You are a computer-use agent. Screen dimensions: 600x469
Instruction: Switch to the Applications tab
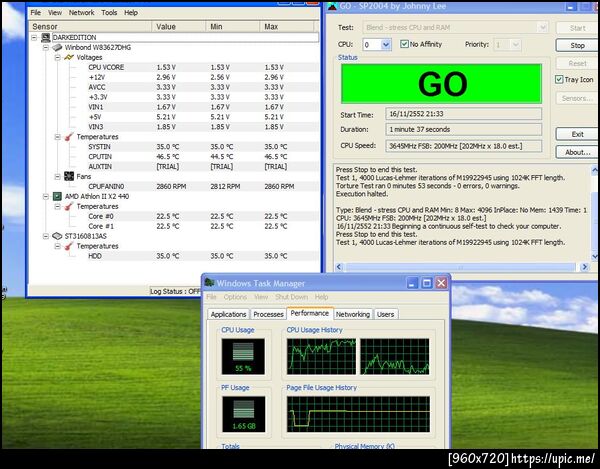coord(228,314)
